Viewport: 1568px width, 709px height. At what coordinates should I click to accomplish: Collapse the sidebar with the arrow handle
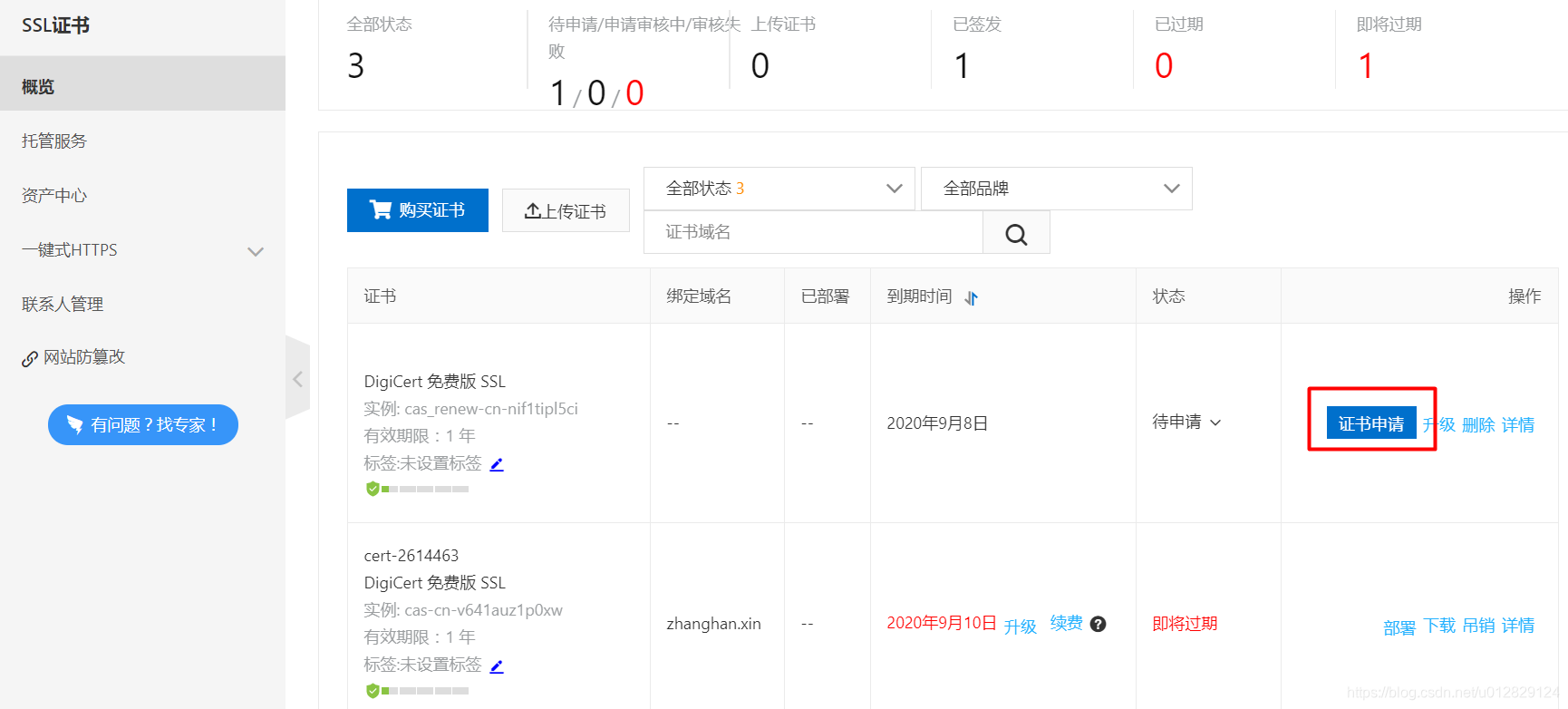pos(297,378)
